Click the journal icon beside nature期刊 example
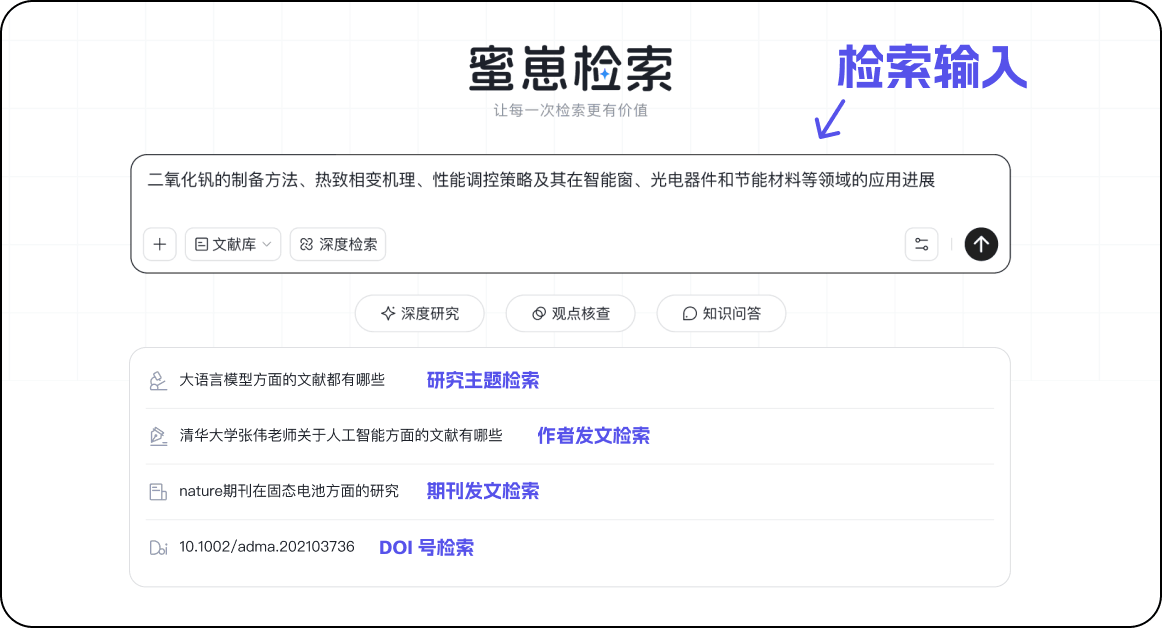The image size is (1162, 628). [x=158, y=492]
